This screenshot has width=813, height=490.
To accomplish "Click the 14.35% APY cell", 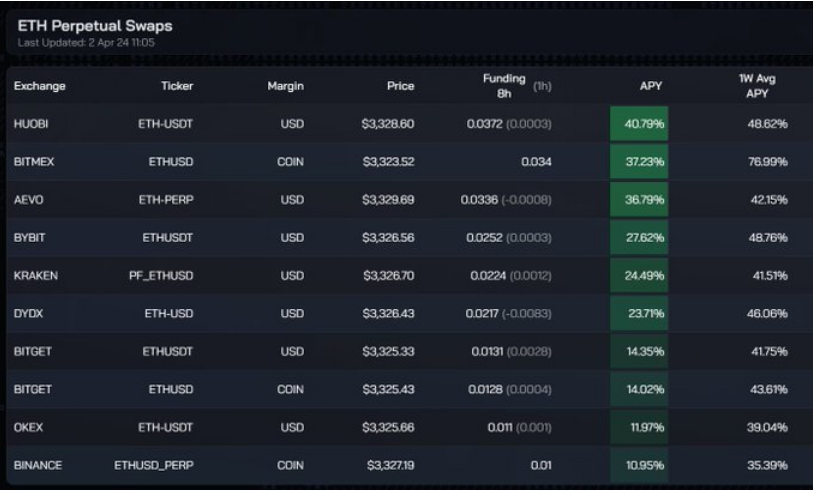I will point(639,351).
